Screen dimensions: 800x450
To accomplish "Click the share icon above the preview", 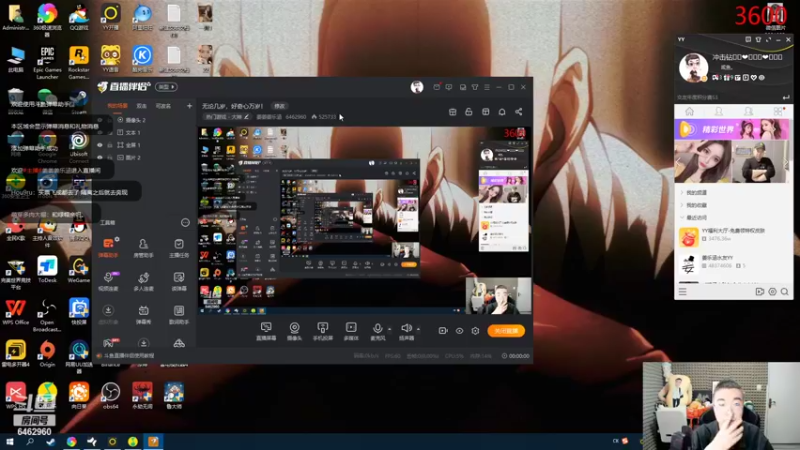I will coord(518,112).
